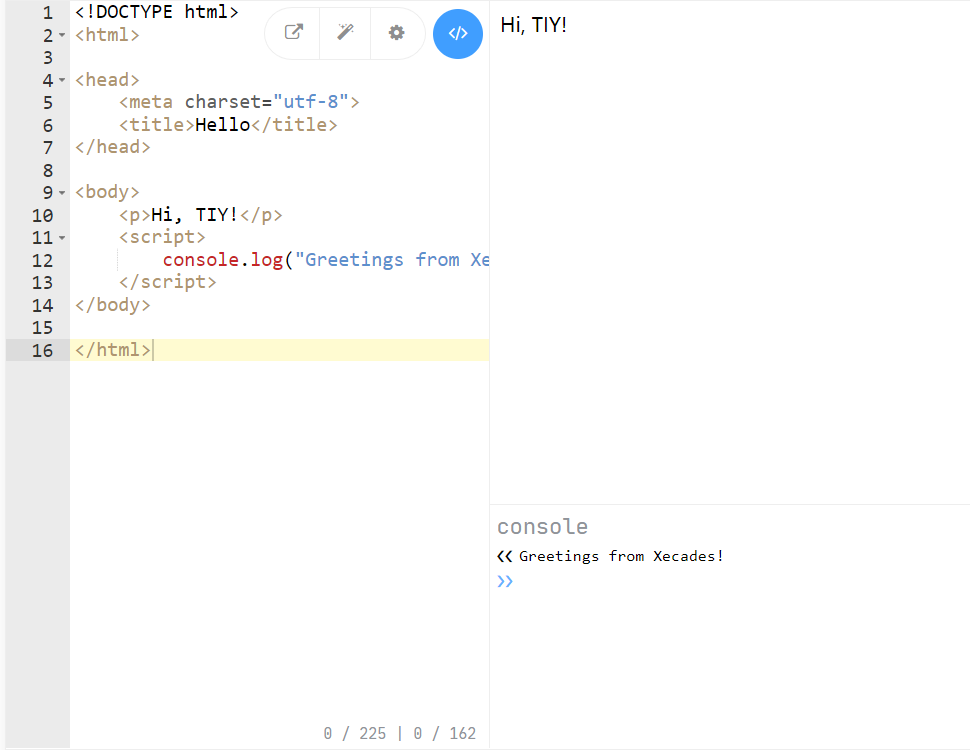Click the meta charset="utf-8" line
This screenshot has width=970, height=750.
[x=239, y=101]
